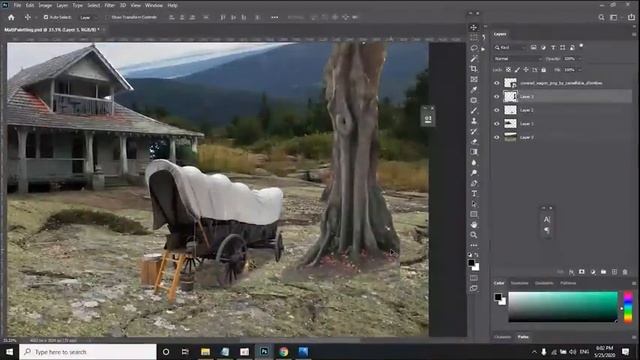The image size is (640, 360).
Task: Open the Opacity dropdown arrow
Action: coord(580,59)
